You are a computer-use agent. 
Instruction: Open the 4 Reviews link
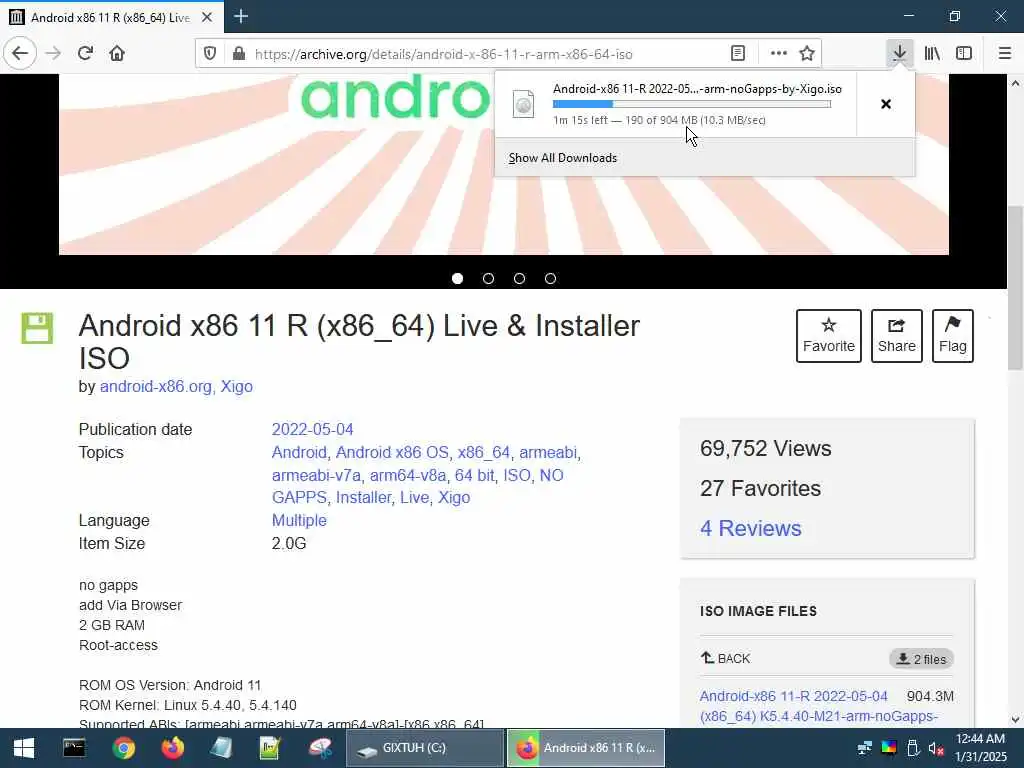tap(750, 528)
